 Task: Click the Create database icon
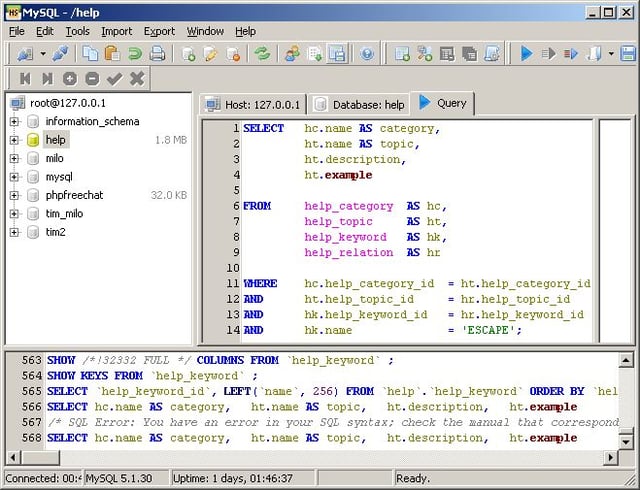[188, 53]
